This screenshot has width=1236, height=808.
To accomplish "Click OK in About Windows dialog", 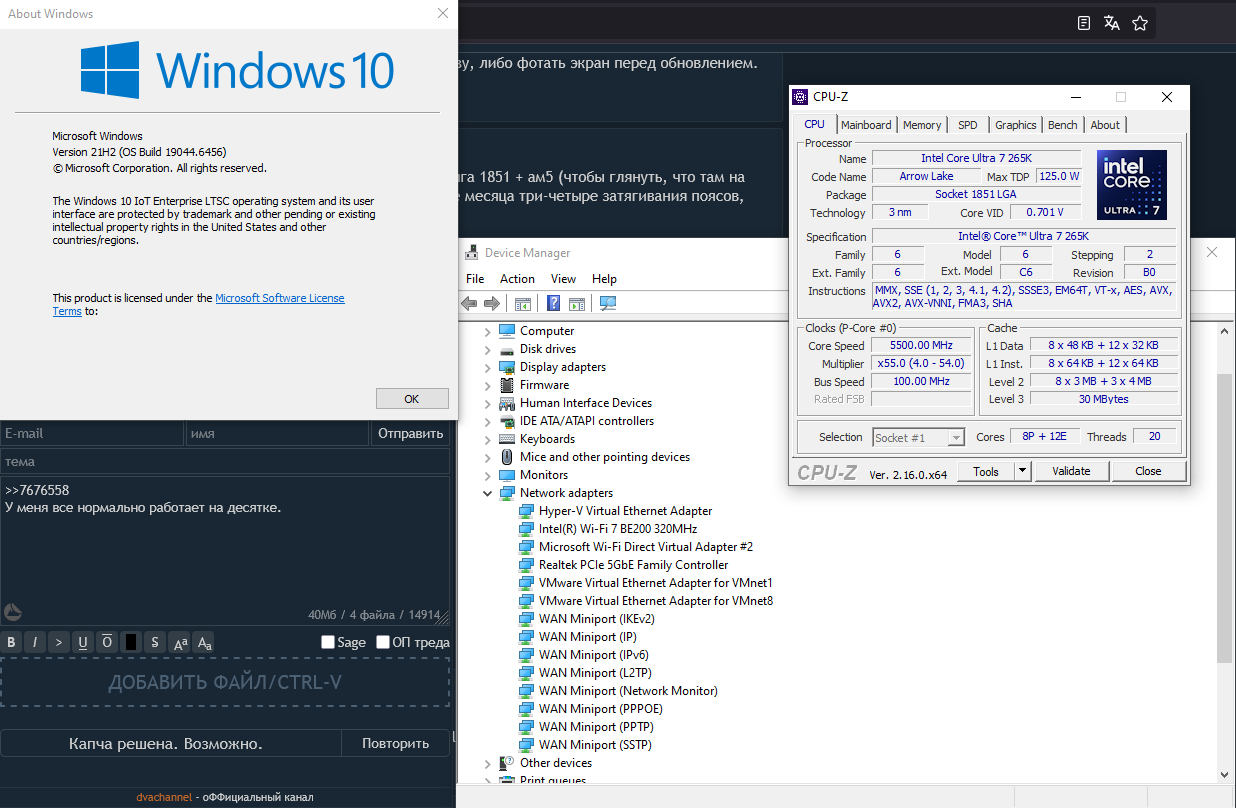I will [412, 398].
